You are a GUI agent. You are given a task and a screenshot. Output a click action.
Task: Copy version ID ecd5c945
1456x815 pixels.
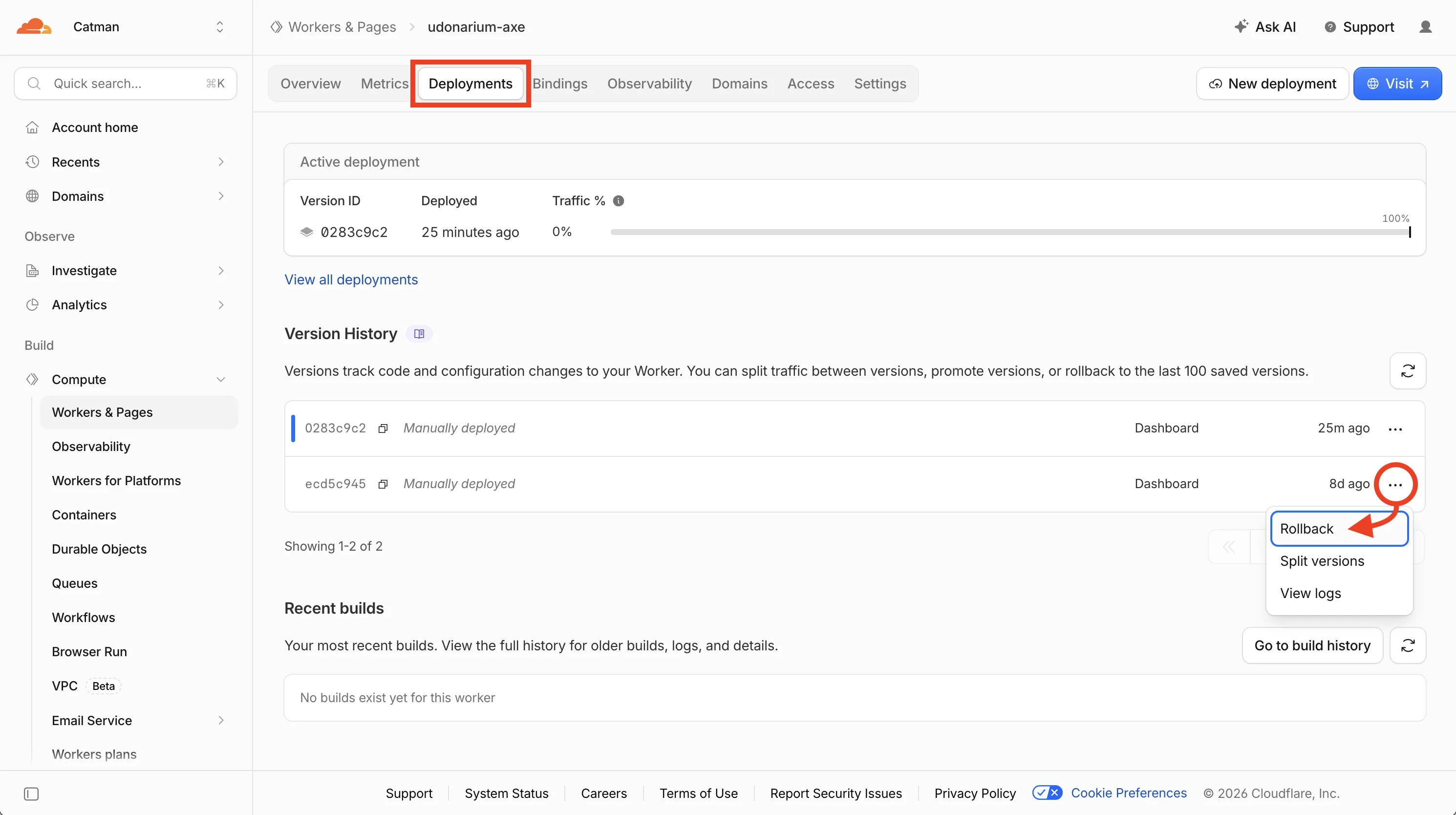click(x=383, y=484)
